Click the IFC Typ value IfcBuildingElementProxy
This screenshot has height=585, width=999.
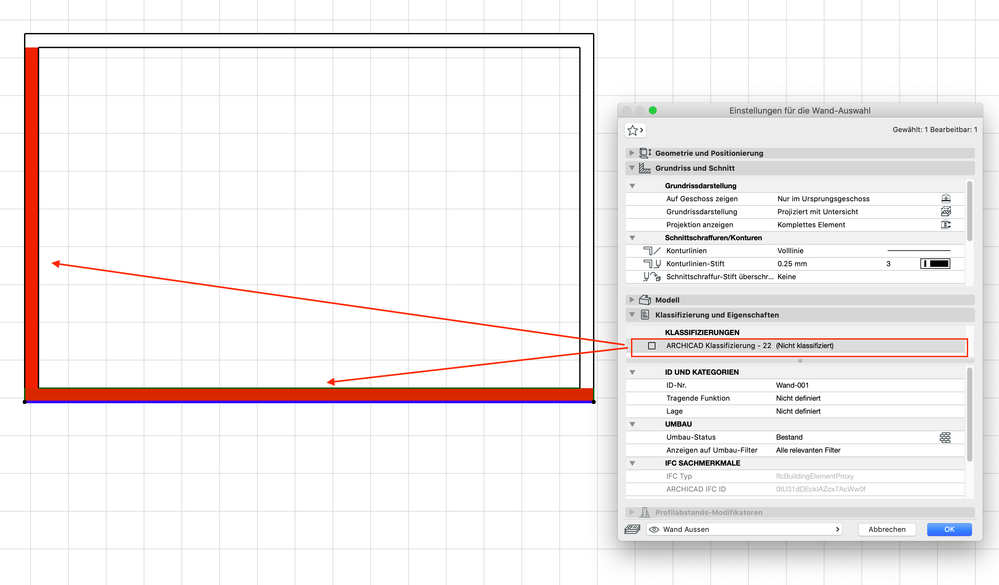(x=815, y=477)
